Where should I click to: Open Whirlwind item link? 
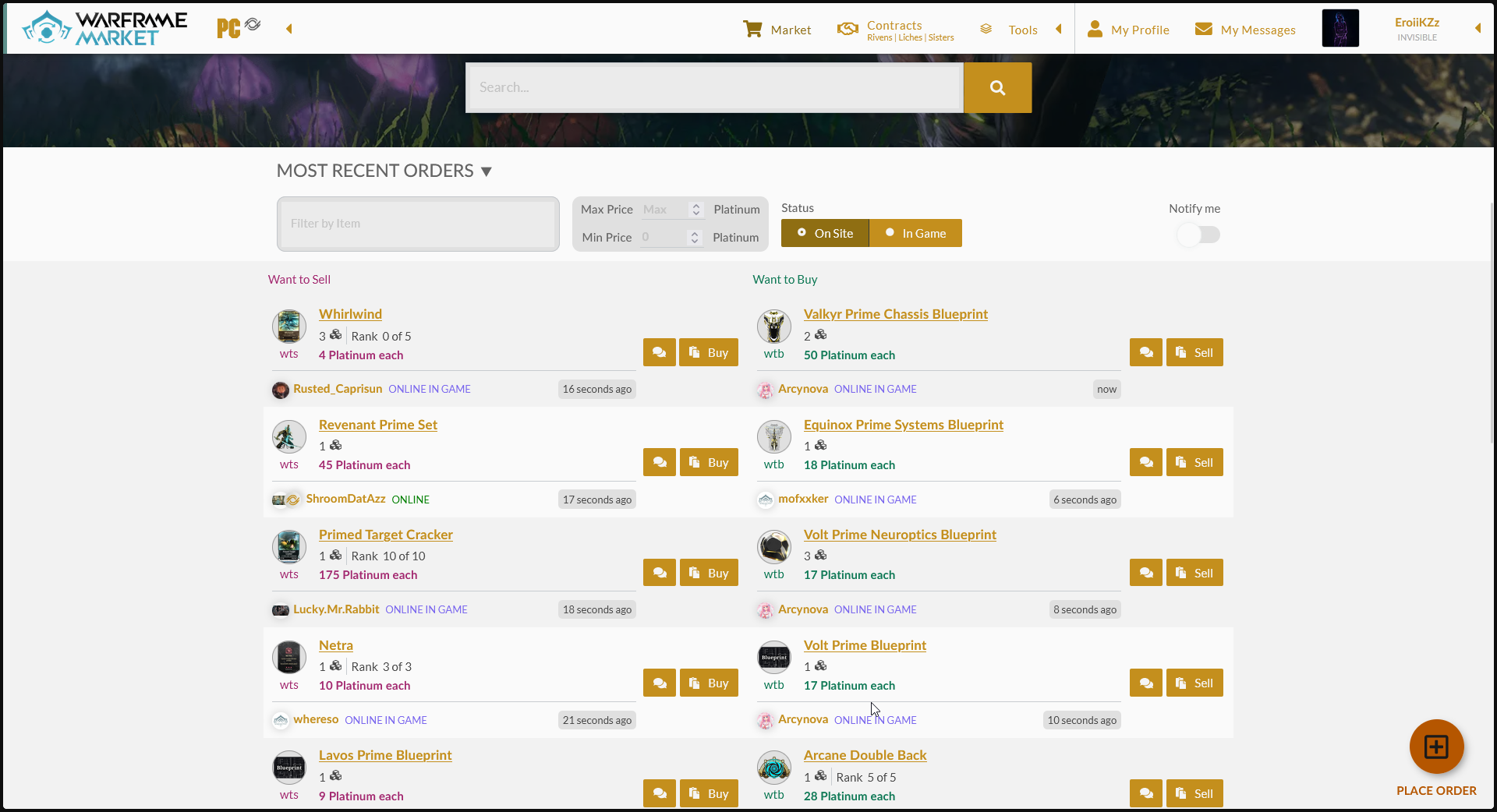coord(350,314)
